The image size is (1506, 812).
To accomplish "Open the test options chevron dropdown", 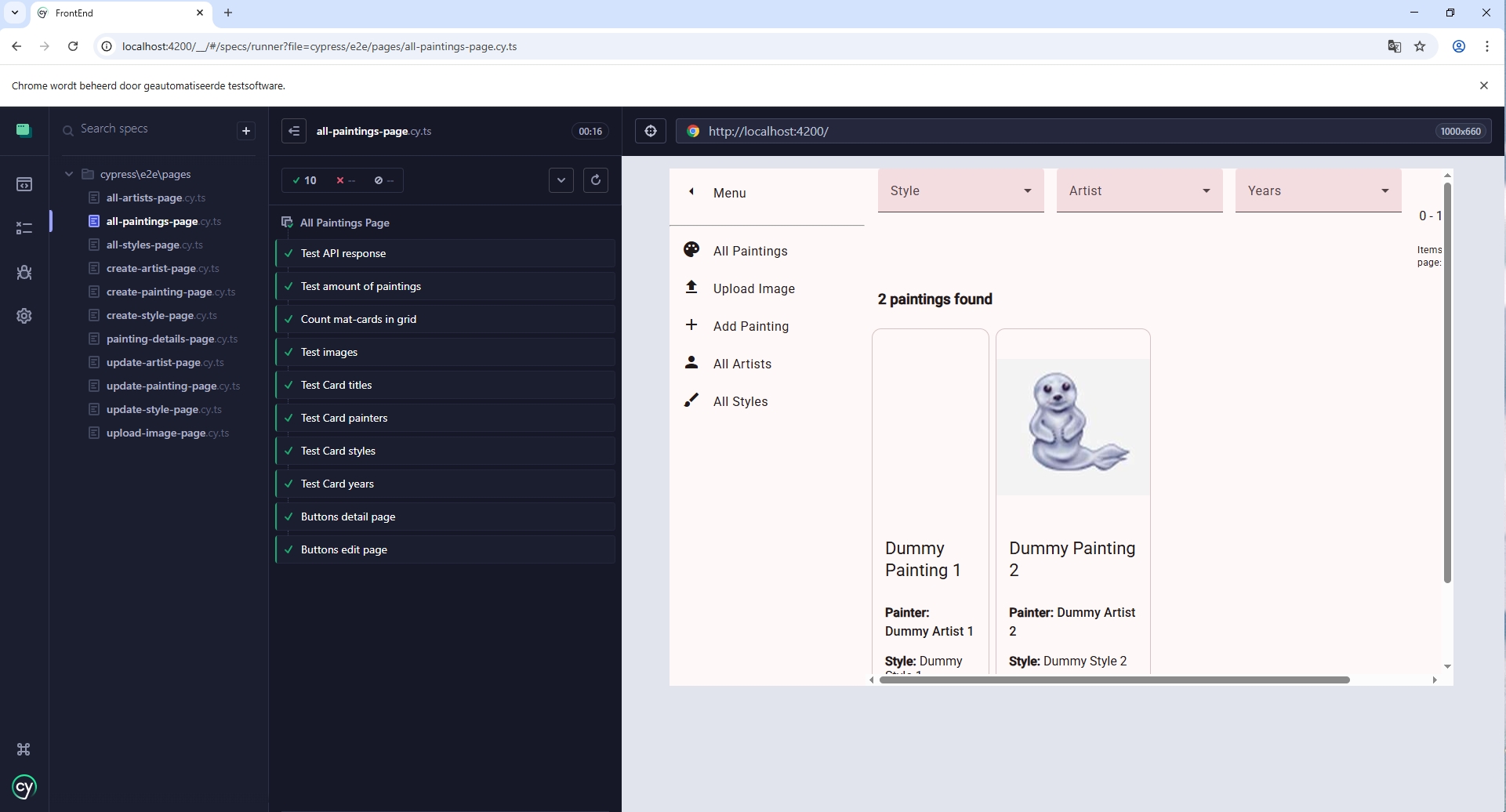I will [561, 180].
